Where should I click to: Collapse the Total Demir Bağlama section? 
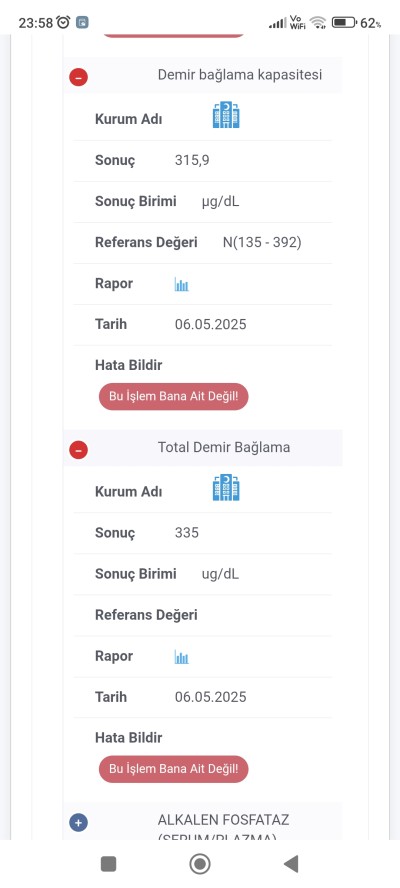coord(79,450)
